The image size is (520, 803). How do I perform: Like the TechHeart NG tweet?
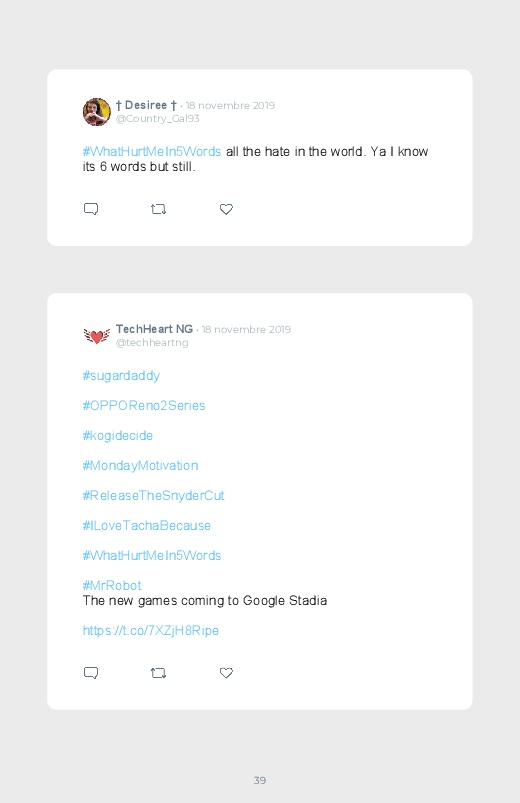click(x=226, y=673)
